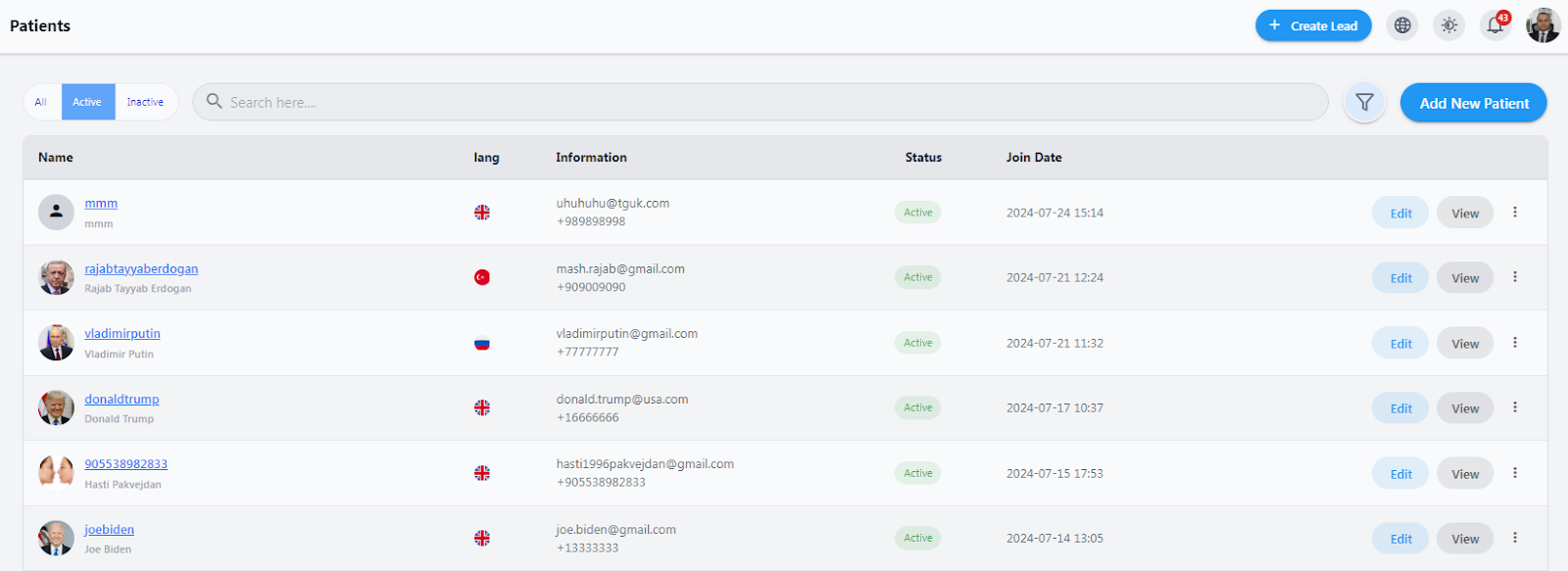1568x571 pixels.
Task: View the vladimirputin patient
Action: [x=1465, y=343]
